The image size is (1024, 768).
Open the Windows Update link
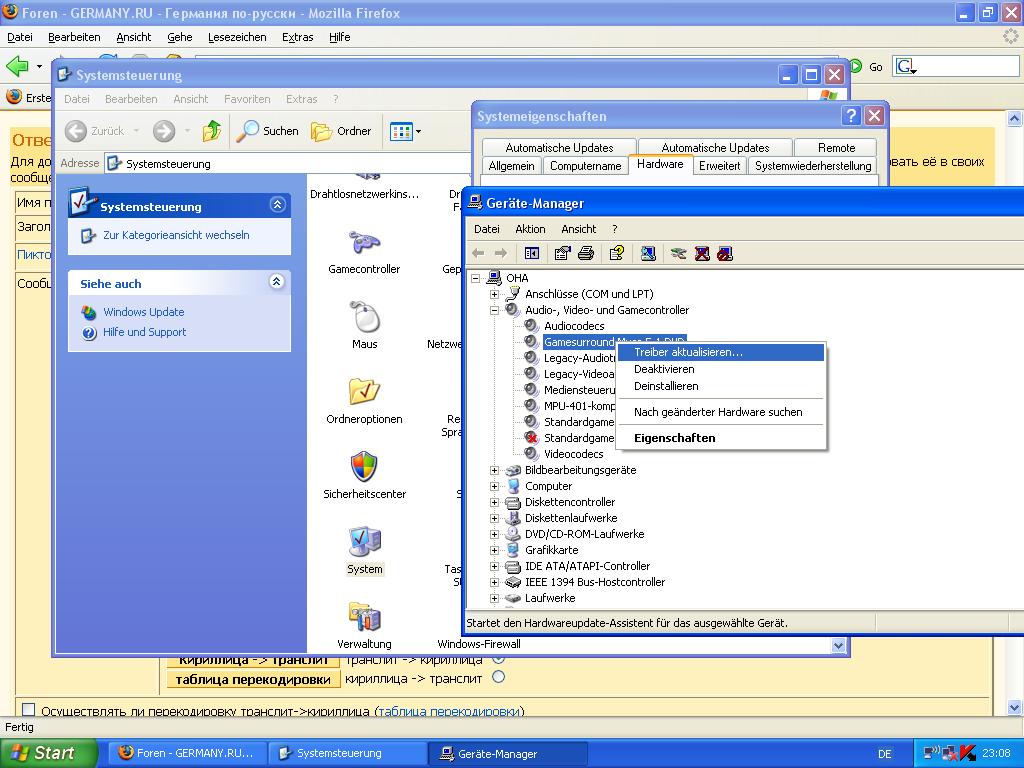[x=144, y=312]
